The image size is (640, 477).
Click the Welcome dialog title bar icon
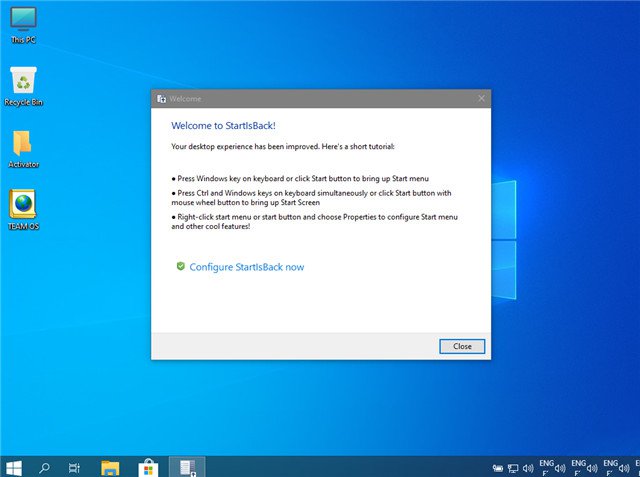161,99
